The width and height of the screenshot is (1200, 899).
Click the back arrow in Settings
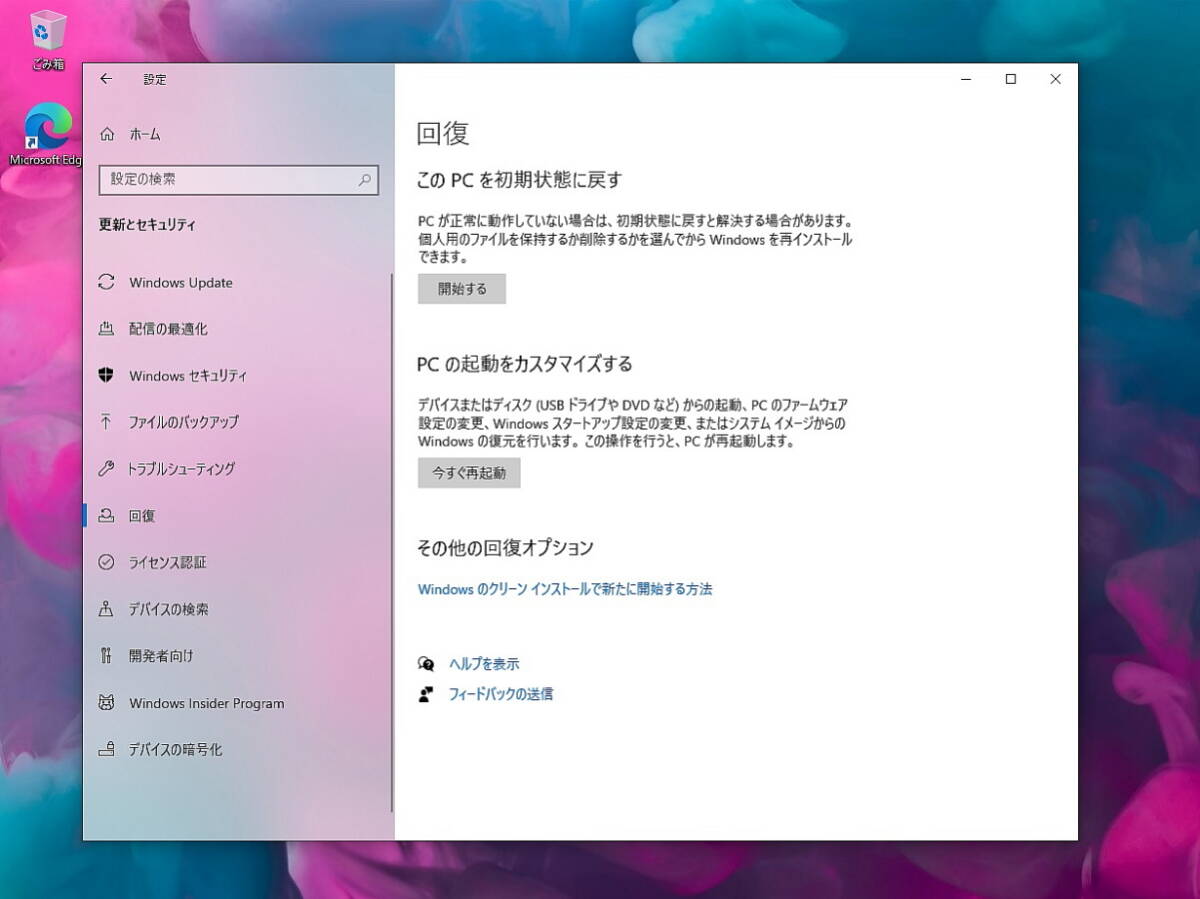pyautogui.click(x=106, y=79)
